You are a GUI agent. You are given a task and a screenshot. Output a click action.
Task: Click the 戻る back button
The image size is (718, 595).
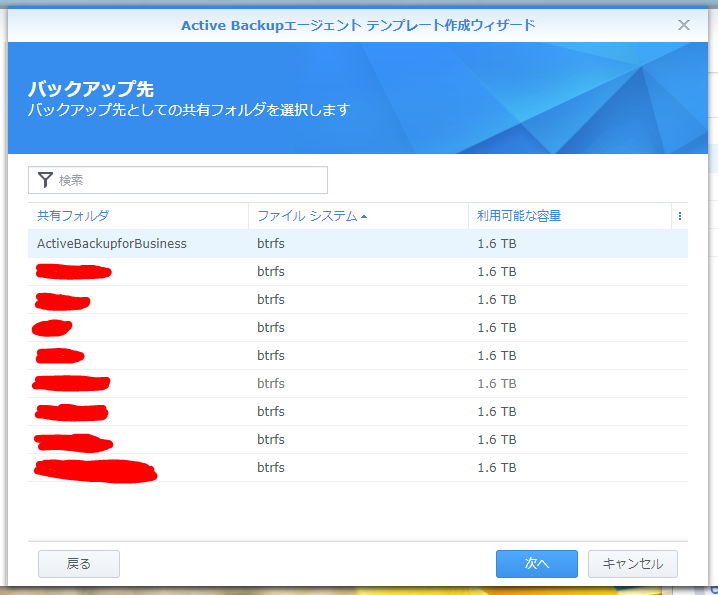79,564
